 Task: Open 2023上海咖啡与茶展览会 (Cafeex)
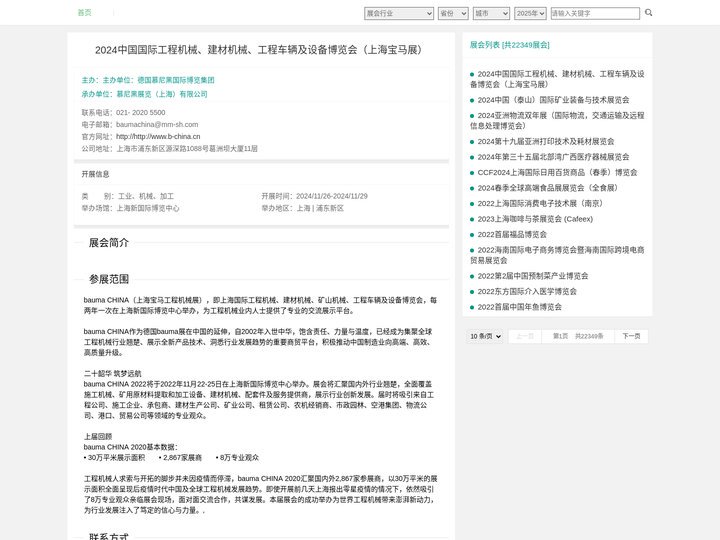point(535,219)
